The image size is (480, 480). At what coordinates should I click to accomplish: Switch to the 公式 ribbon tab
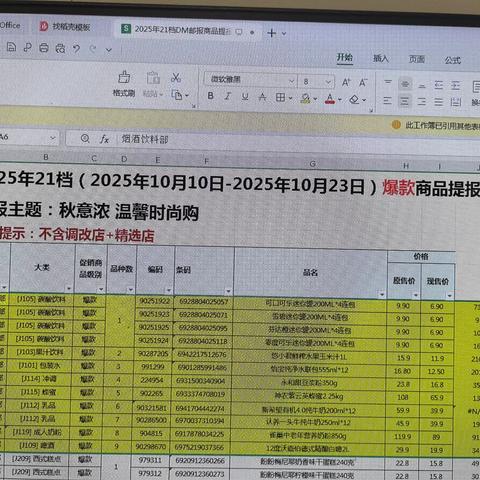coord(453,60)
